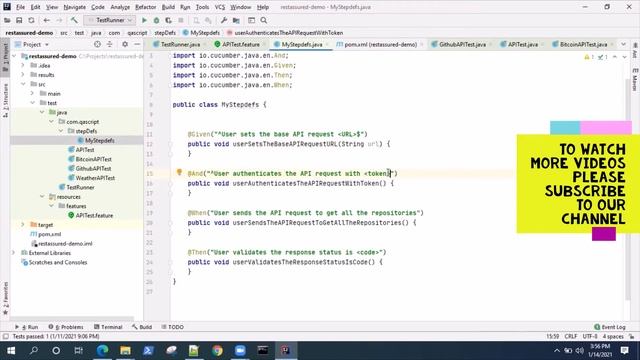
Task: Open File Explorer from taskbar
Action: click(x=125, y=350)
